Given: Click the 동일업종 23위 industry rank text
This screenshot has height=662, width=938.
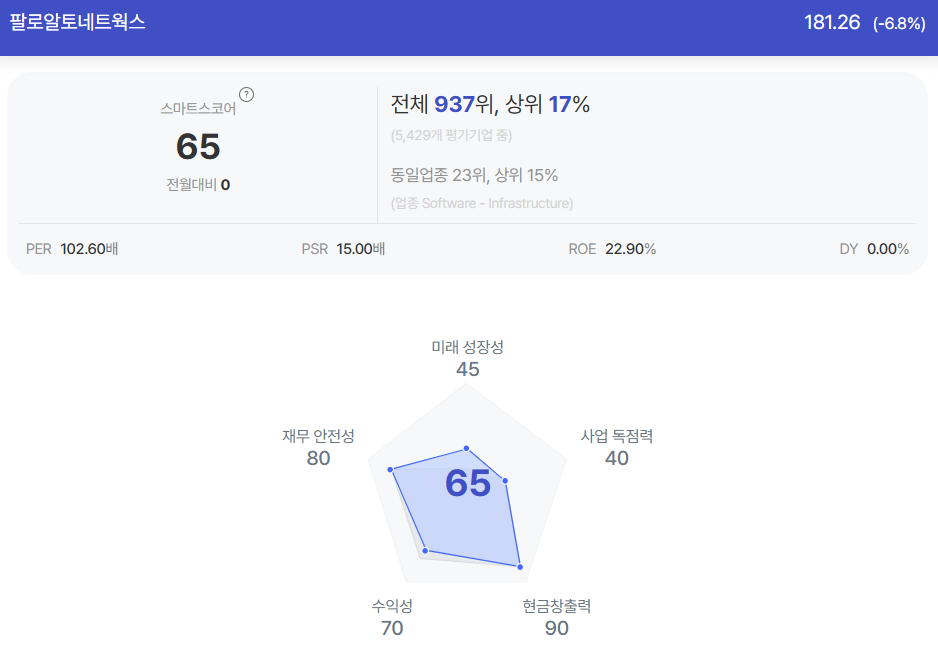Looking at the screenshot, I should [440, 175].
